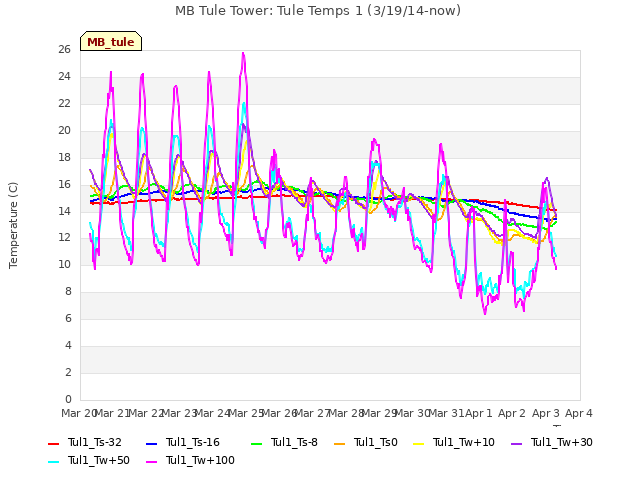
Task: Click the Mar 25 x-axis label
Action: coord(246,413)
